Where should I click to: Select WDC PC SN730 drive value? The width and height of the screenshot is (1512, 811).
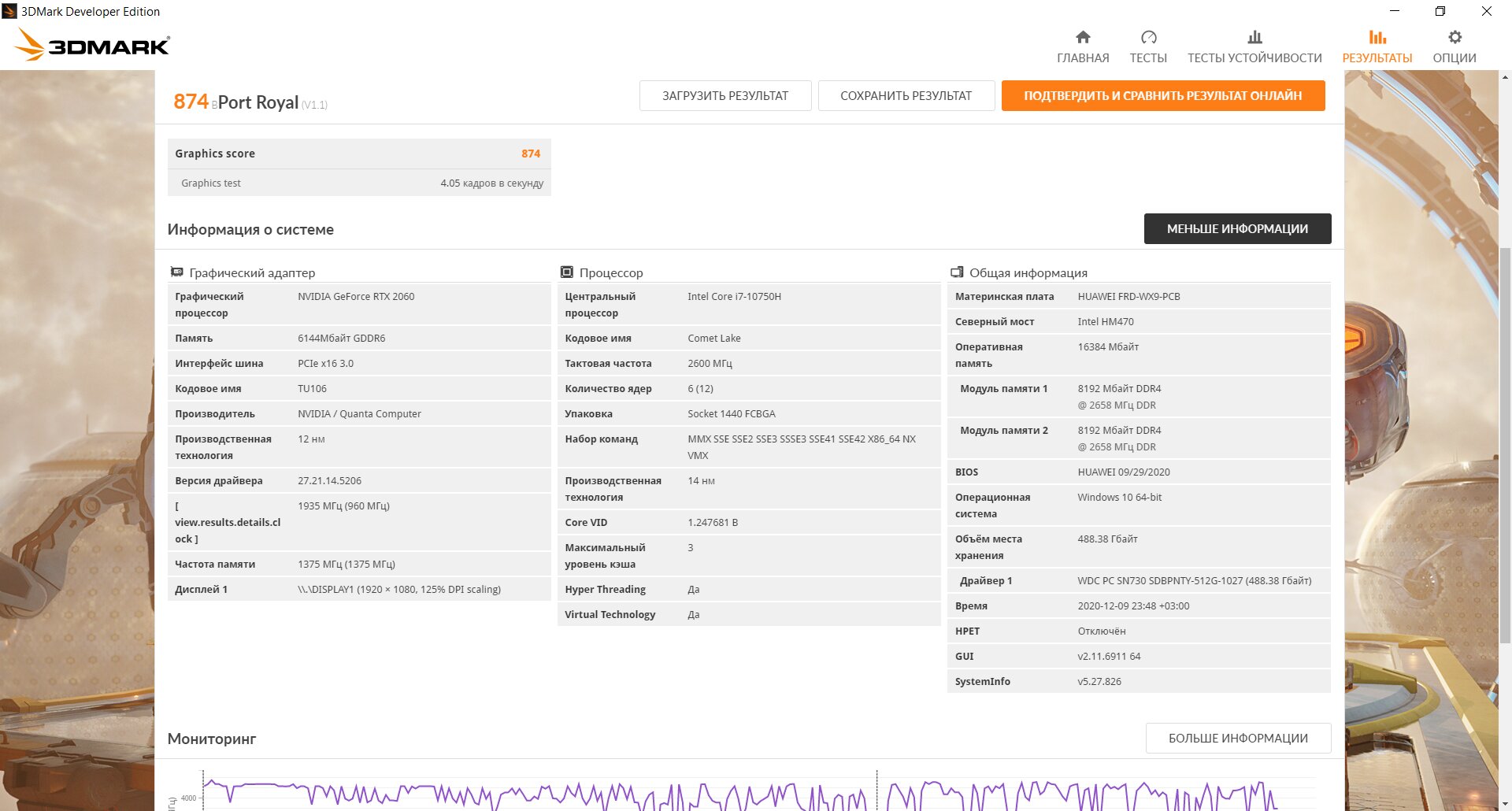pyautogui.click(x=1195, y=581)
